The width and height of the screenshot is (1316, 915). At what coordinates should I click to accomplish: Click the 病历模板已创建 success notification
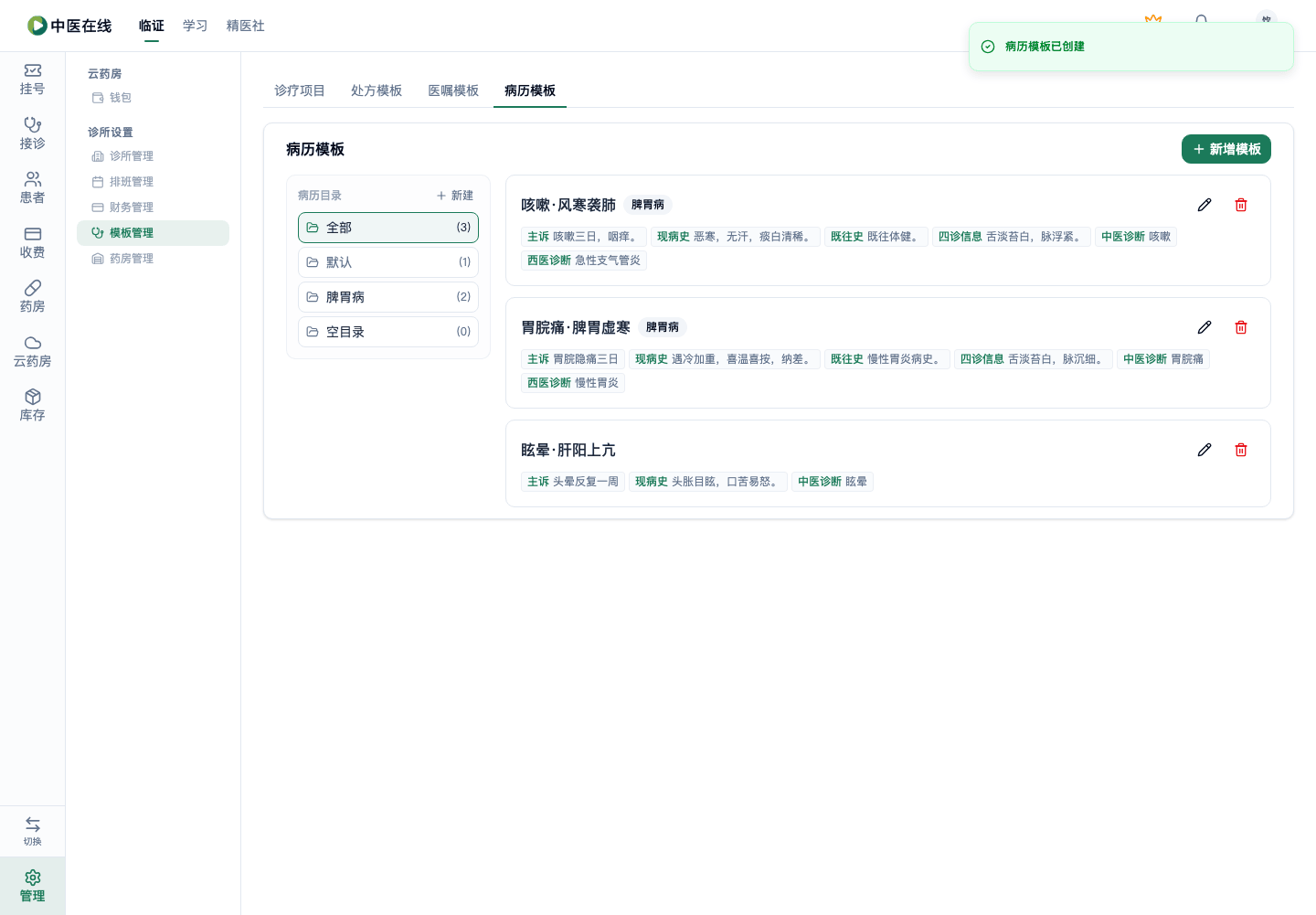click(x=1131, y=47)
